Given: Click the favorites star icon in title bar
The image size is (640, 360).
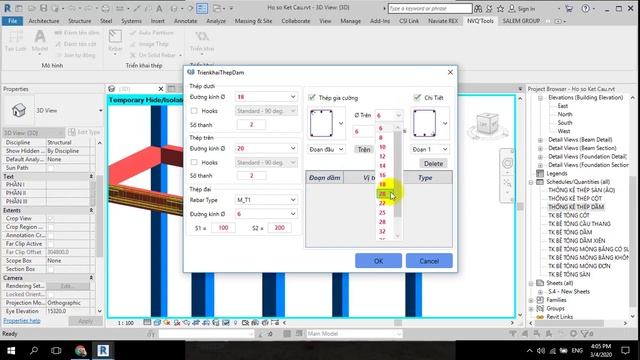Looking at the screenshot, I should click(x=500, y=8).
